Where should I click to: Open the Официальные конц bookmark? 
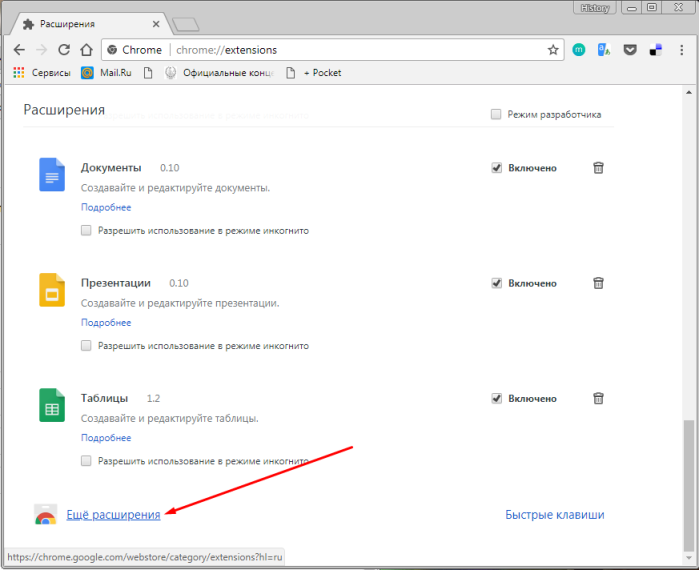click(219, 73)
